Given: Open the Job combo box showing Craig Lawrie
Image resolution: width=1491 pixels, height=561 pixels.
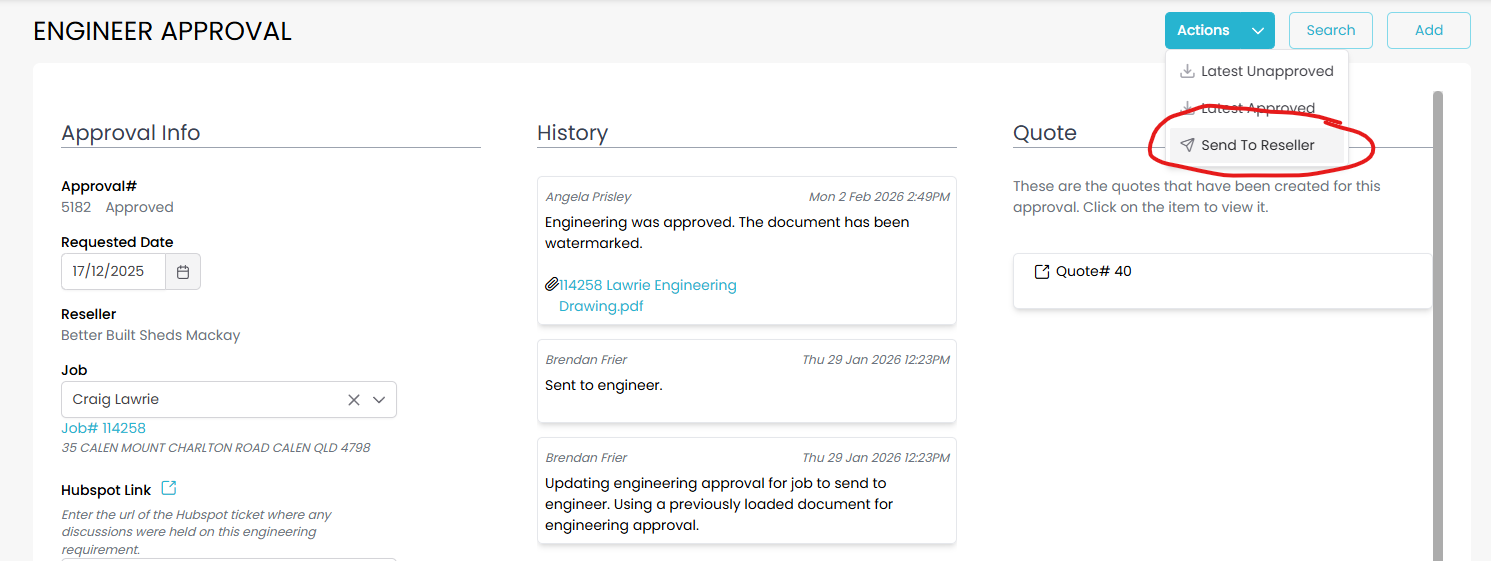Looking at the screenshot, I should tap(200, 400).
